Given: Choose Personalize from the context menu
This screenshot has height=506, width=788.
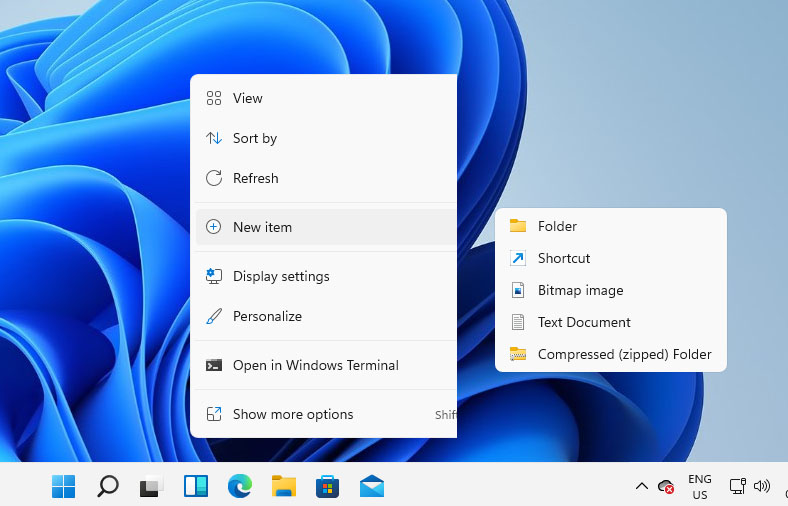Looking at the screenshot, I should (326, 316).
